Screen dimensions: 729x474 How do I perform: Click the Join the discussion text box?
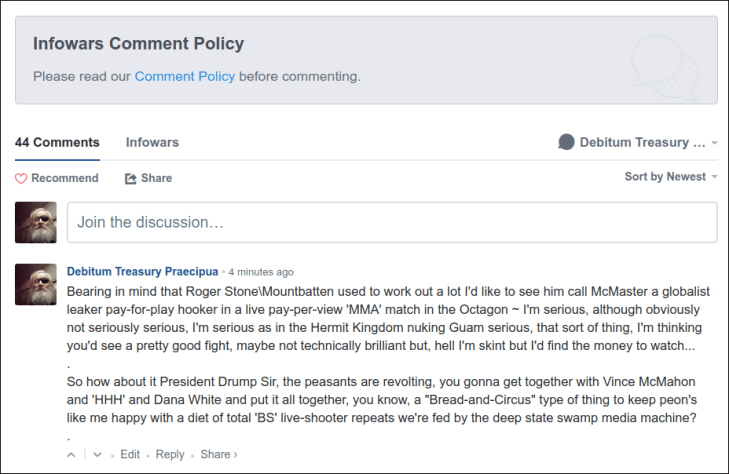tap(391, 222)
